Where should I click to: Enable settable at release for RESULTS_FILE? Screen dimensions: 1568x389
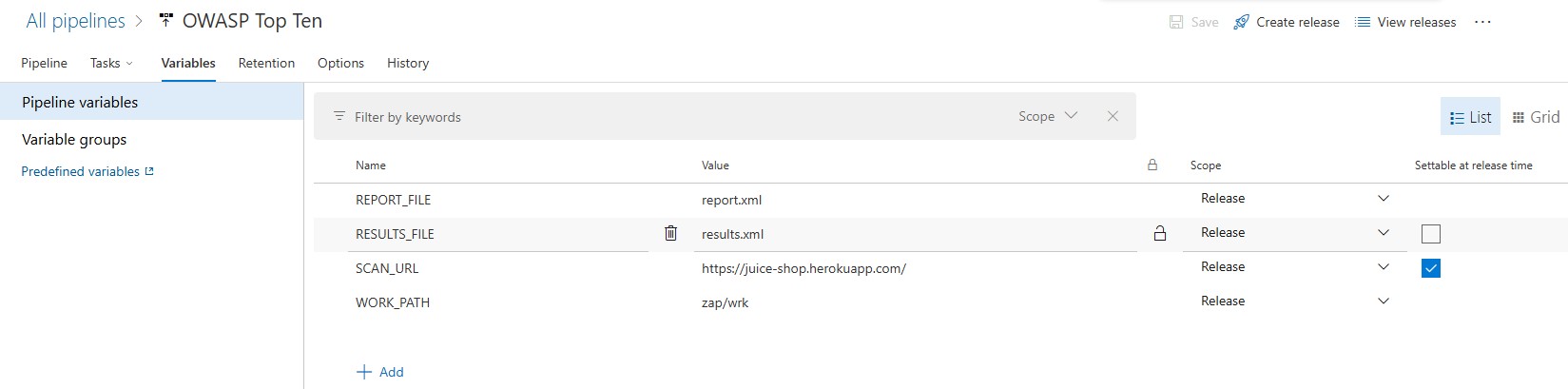[x=1430, y=234]
